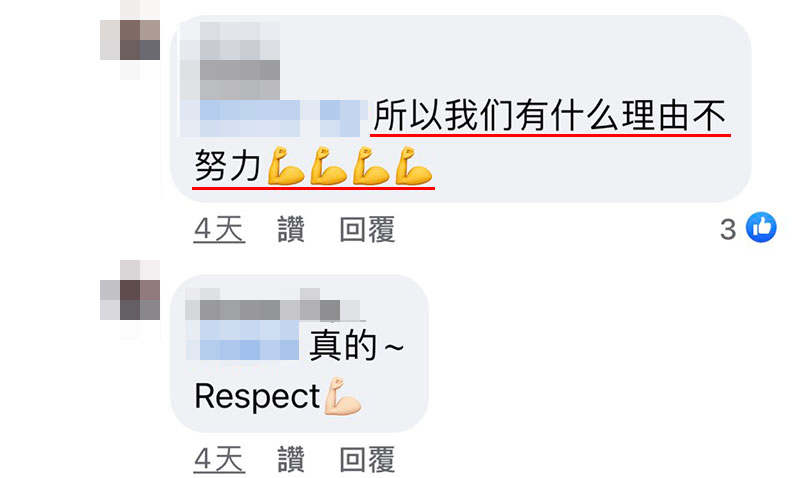Click the first yellow bicep emoji after 努力
The width and height of the screenshot is (800, 478).
click(286, 166)
